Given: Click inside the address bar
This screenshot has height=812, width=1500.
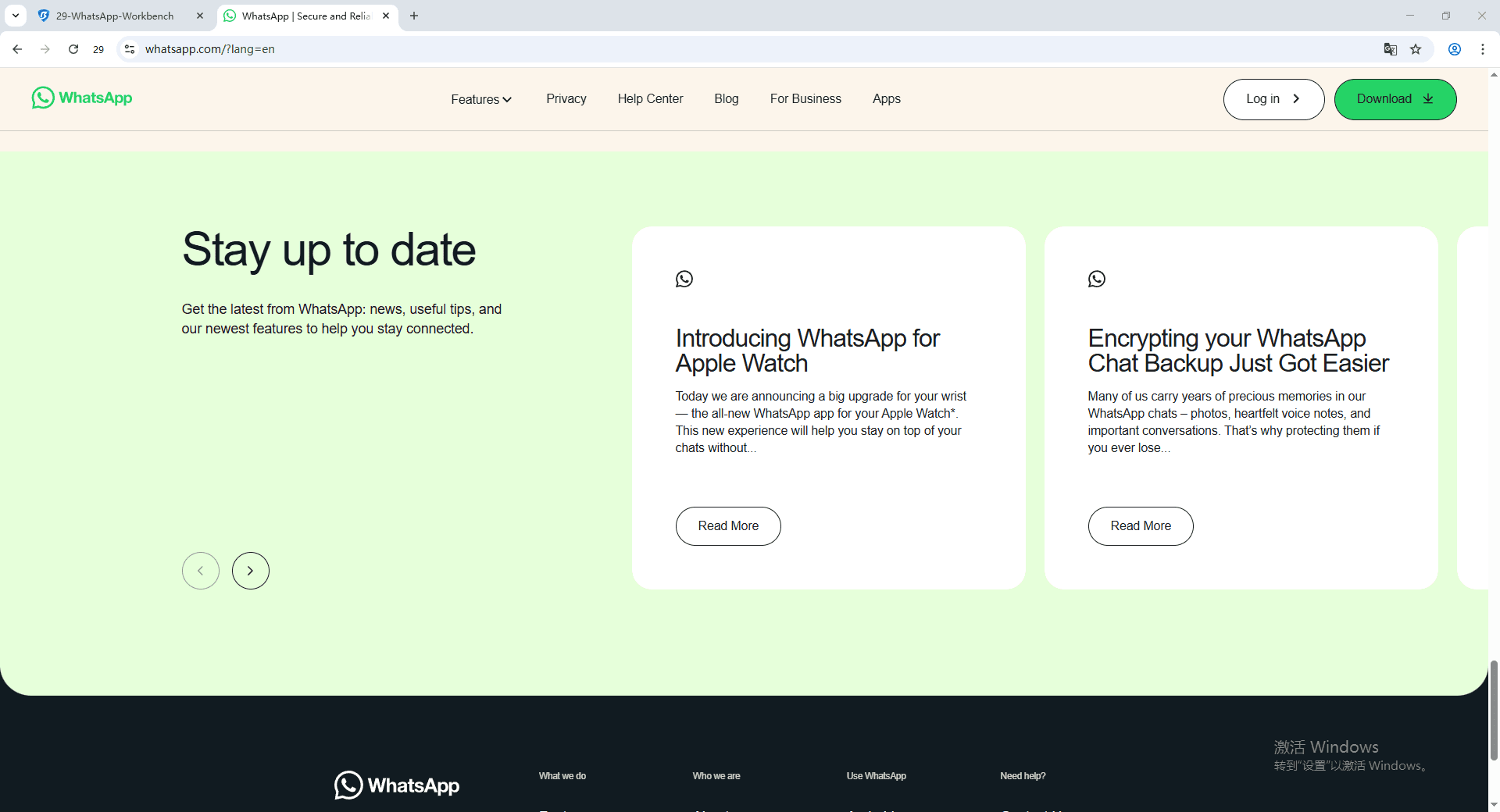Looking at the screenshot, I should (469, 48).
